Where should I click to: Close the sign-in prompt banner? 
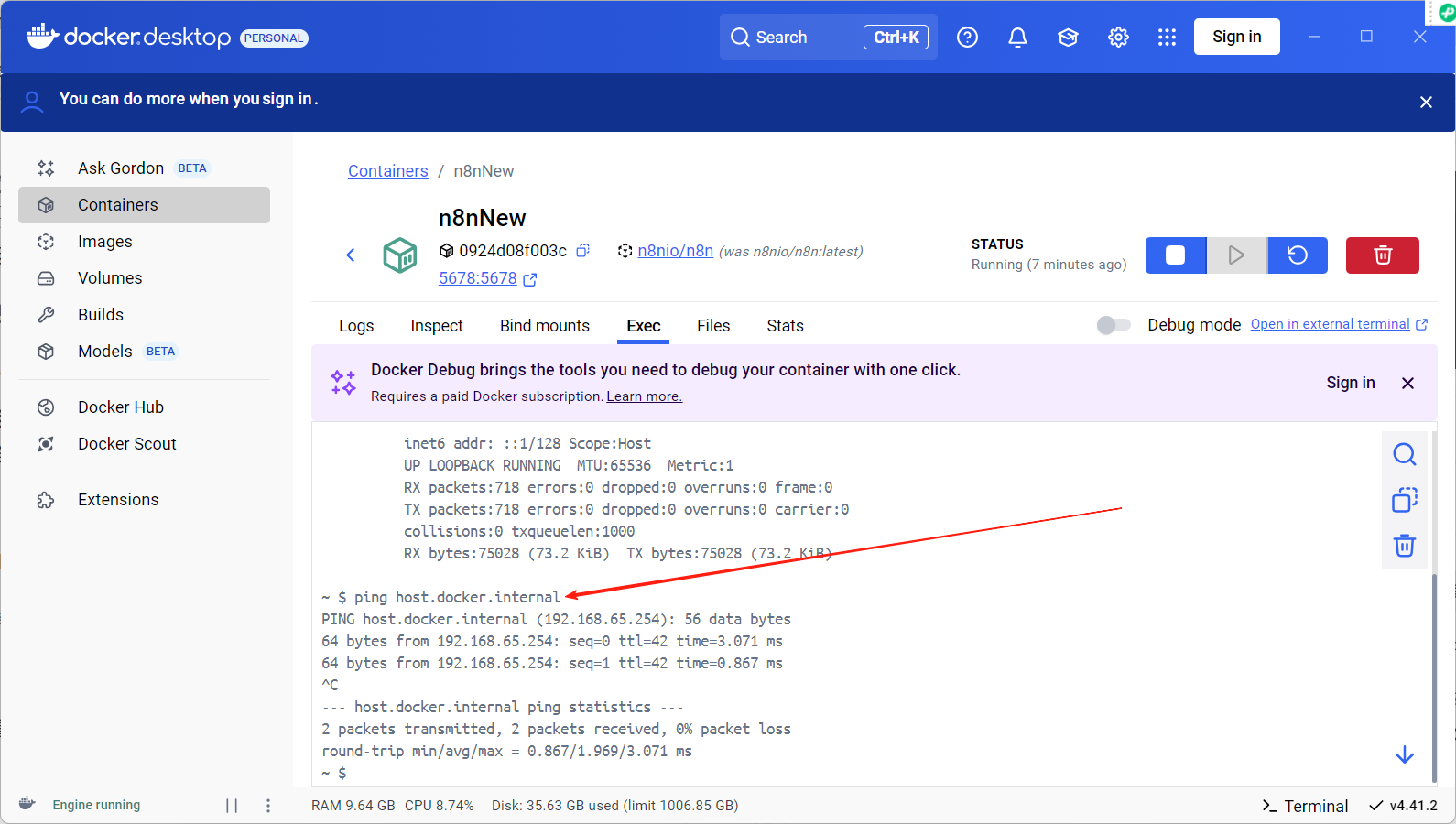coord(1426,103)
